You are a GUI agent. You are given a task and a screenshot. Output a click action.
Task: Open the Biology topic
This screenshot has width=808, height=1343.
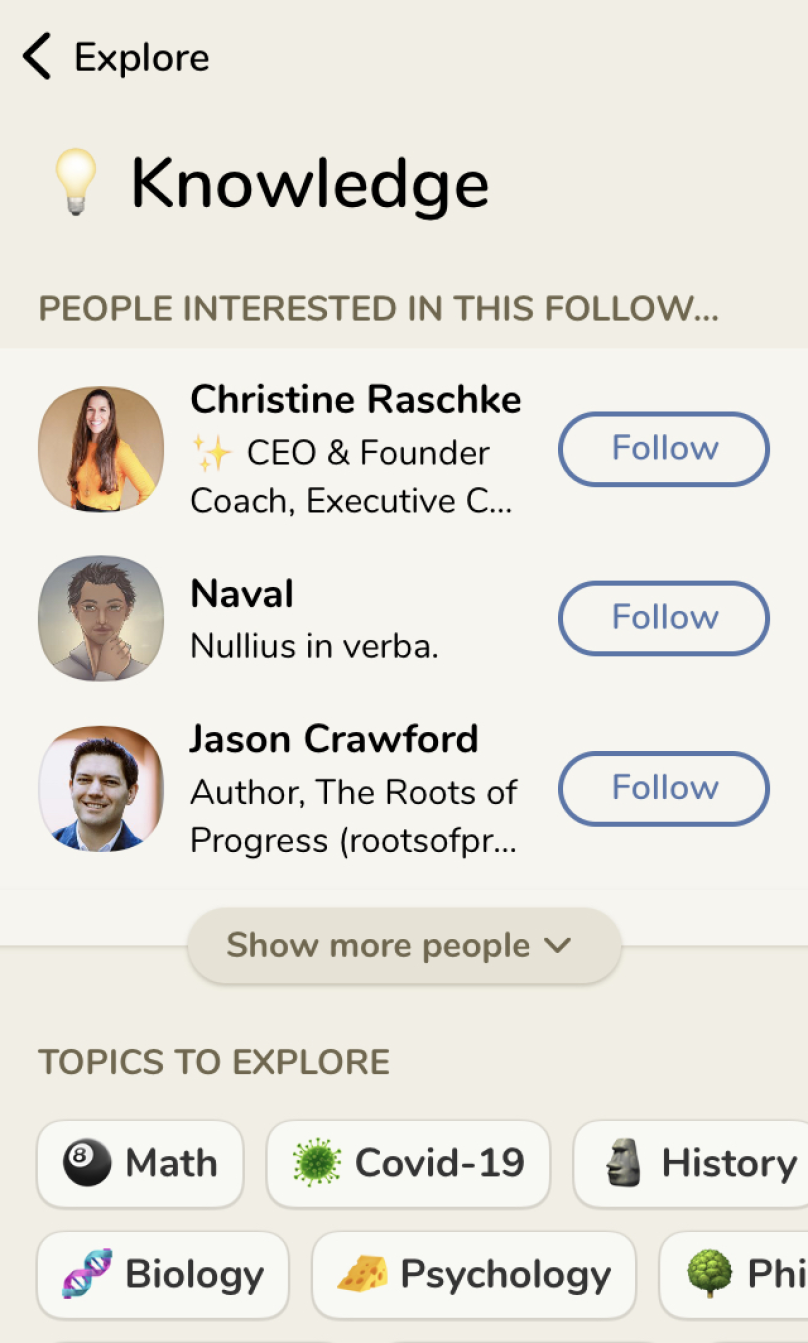click(163, 1274)
